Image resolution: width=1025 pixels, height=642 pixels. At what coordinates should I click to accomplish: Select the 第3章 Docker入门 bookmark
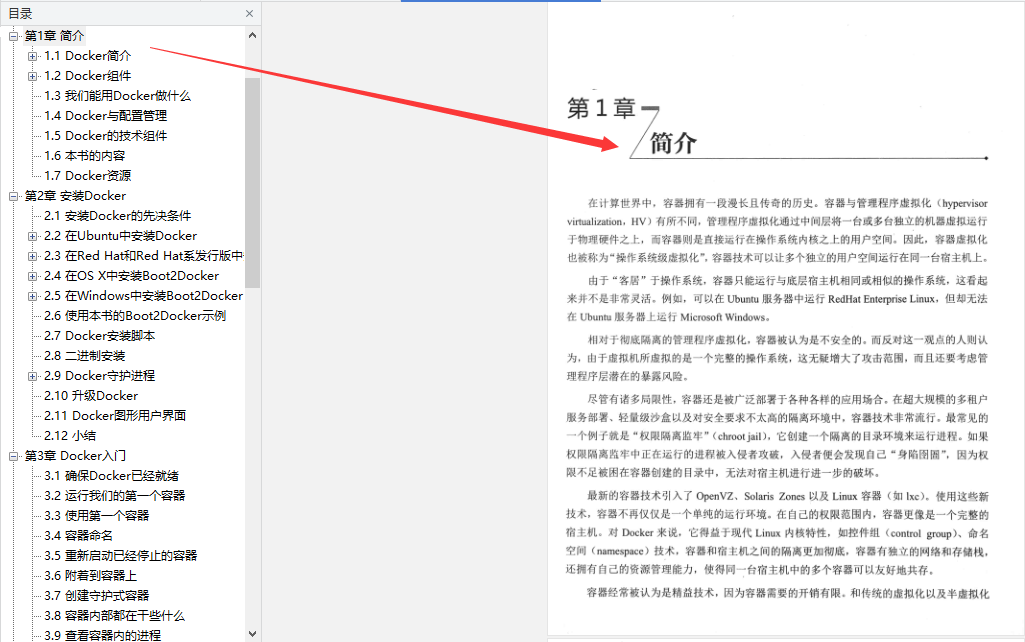click(75, 456)
